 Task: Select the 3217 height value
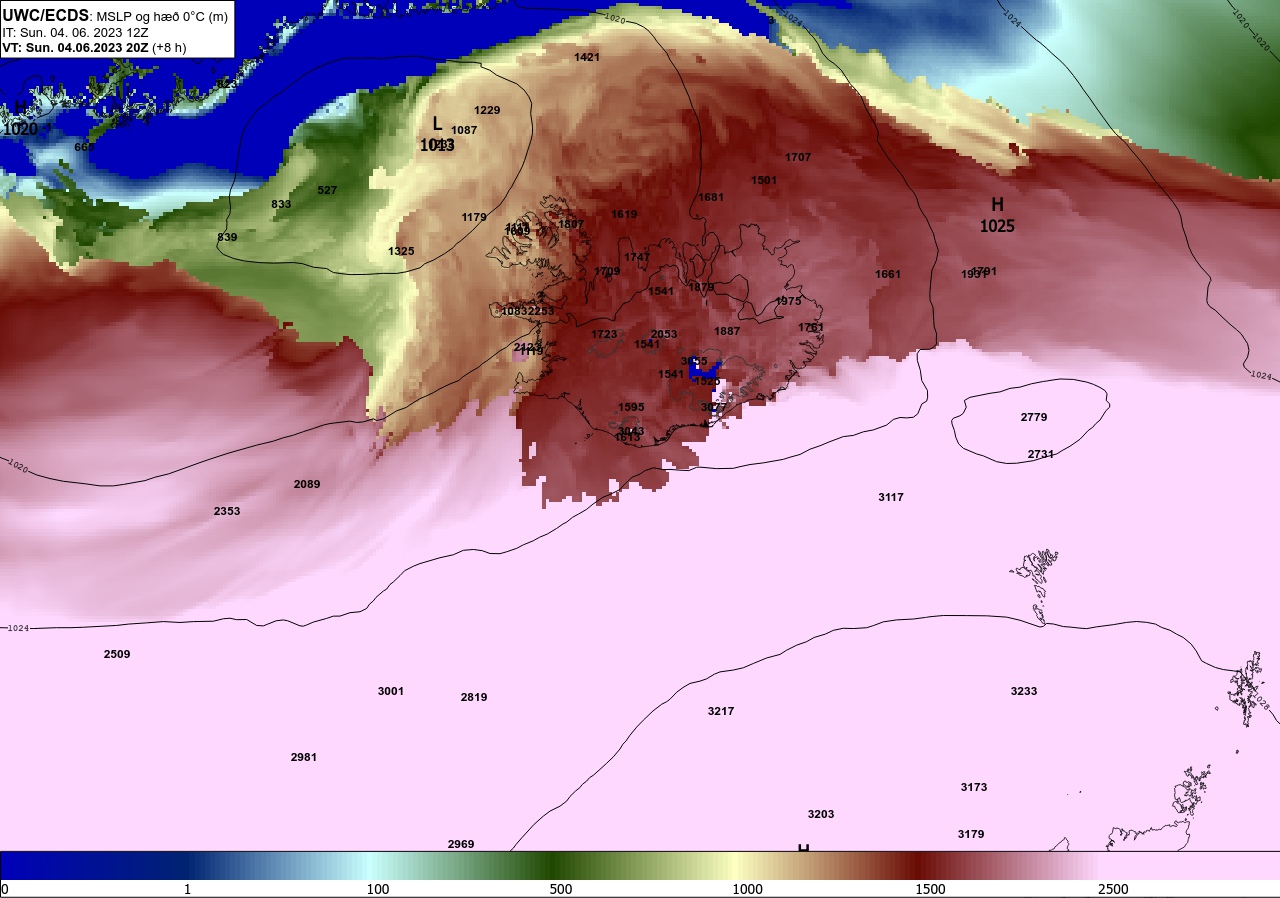point(721,711)
